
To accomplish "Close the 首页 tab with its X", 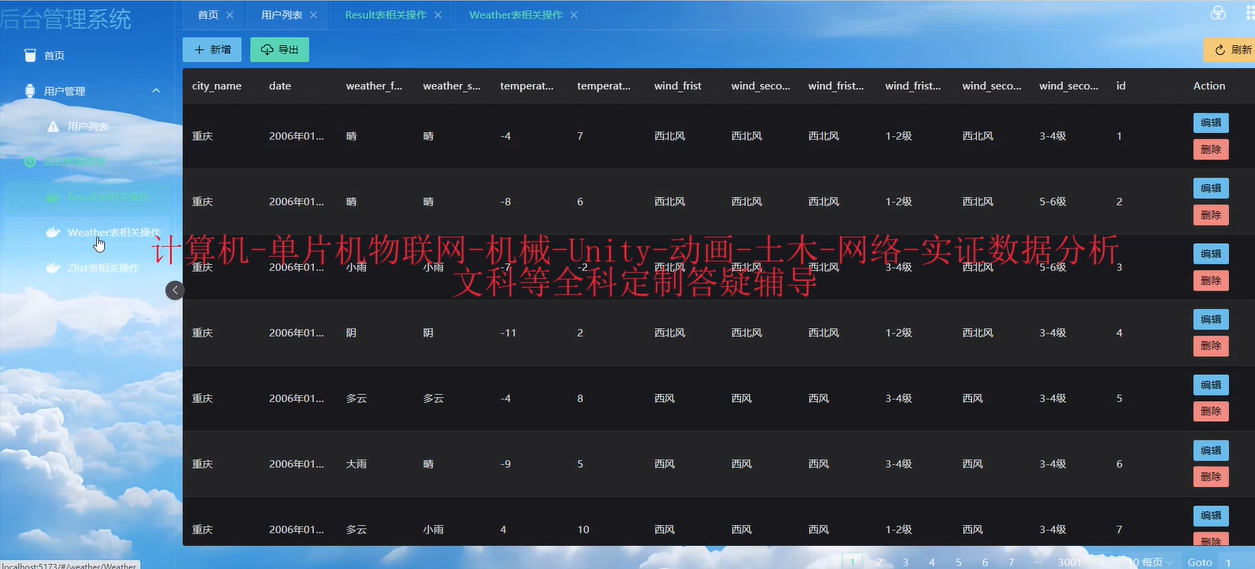I will point(230,15).
